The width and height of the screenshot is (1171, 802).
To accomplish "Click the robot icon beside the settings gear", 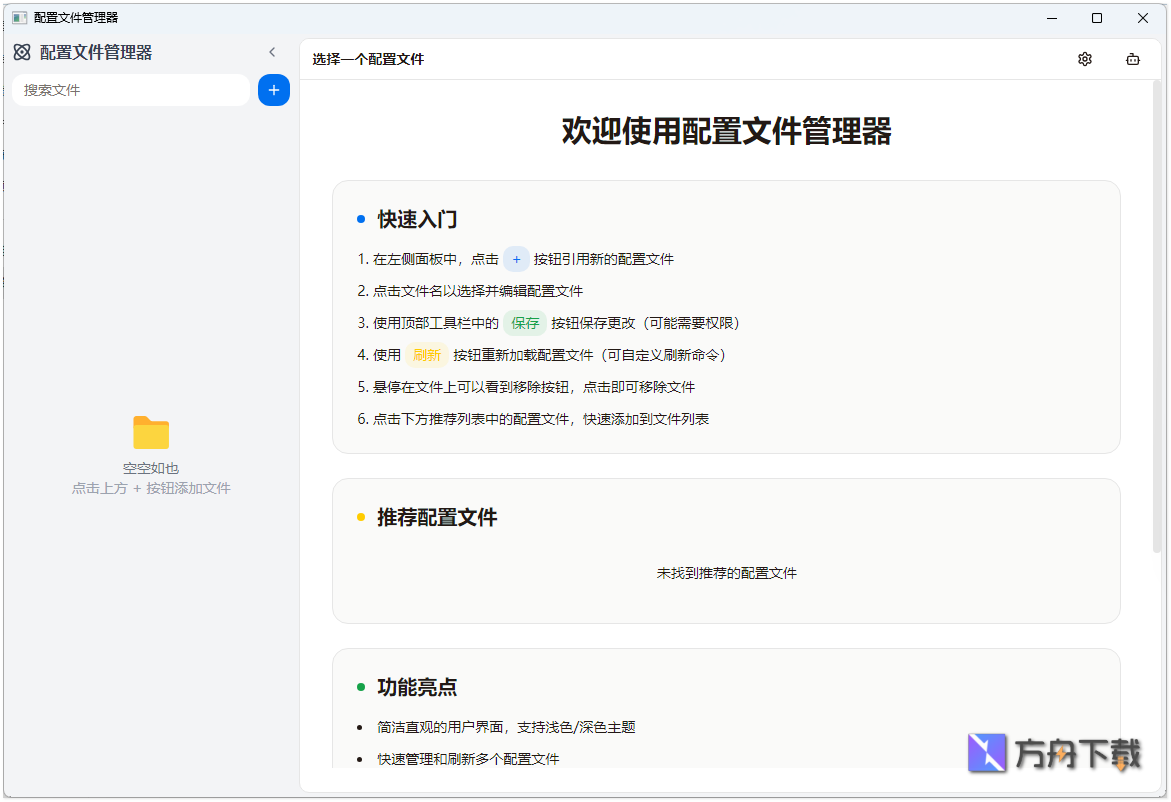I will 1133,59.
